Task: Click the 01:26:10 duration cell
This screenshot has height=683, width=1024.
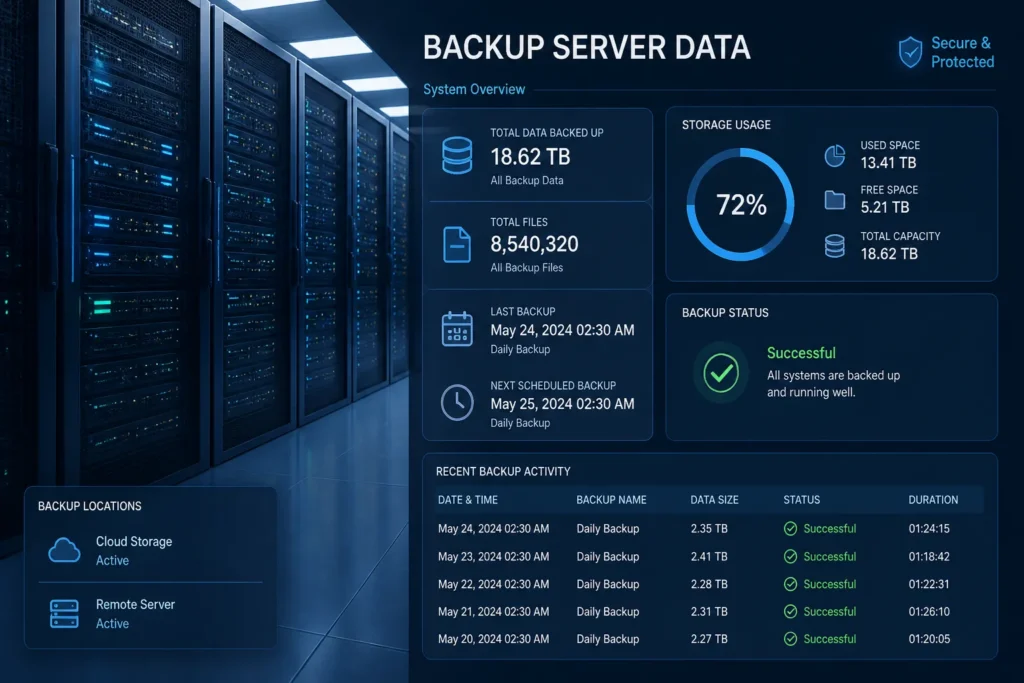Action: pyautogui.click(x=929, y=611)
